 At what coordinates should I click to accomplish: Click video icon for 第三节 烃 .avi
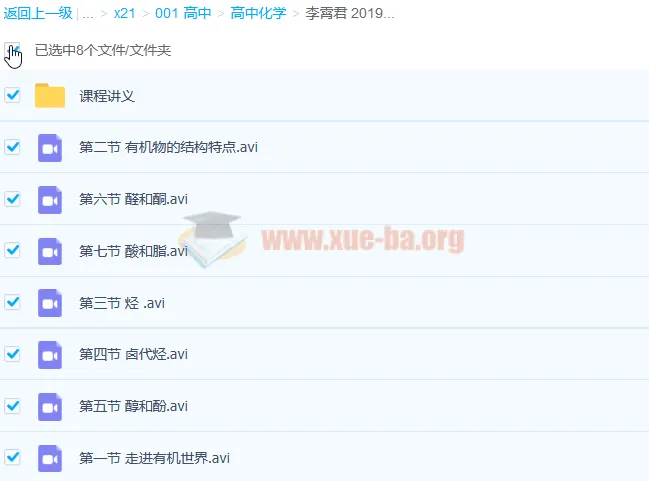(x=50, y=303)
